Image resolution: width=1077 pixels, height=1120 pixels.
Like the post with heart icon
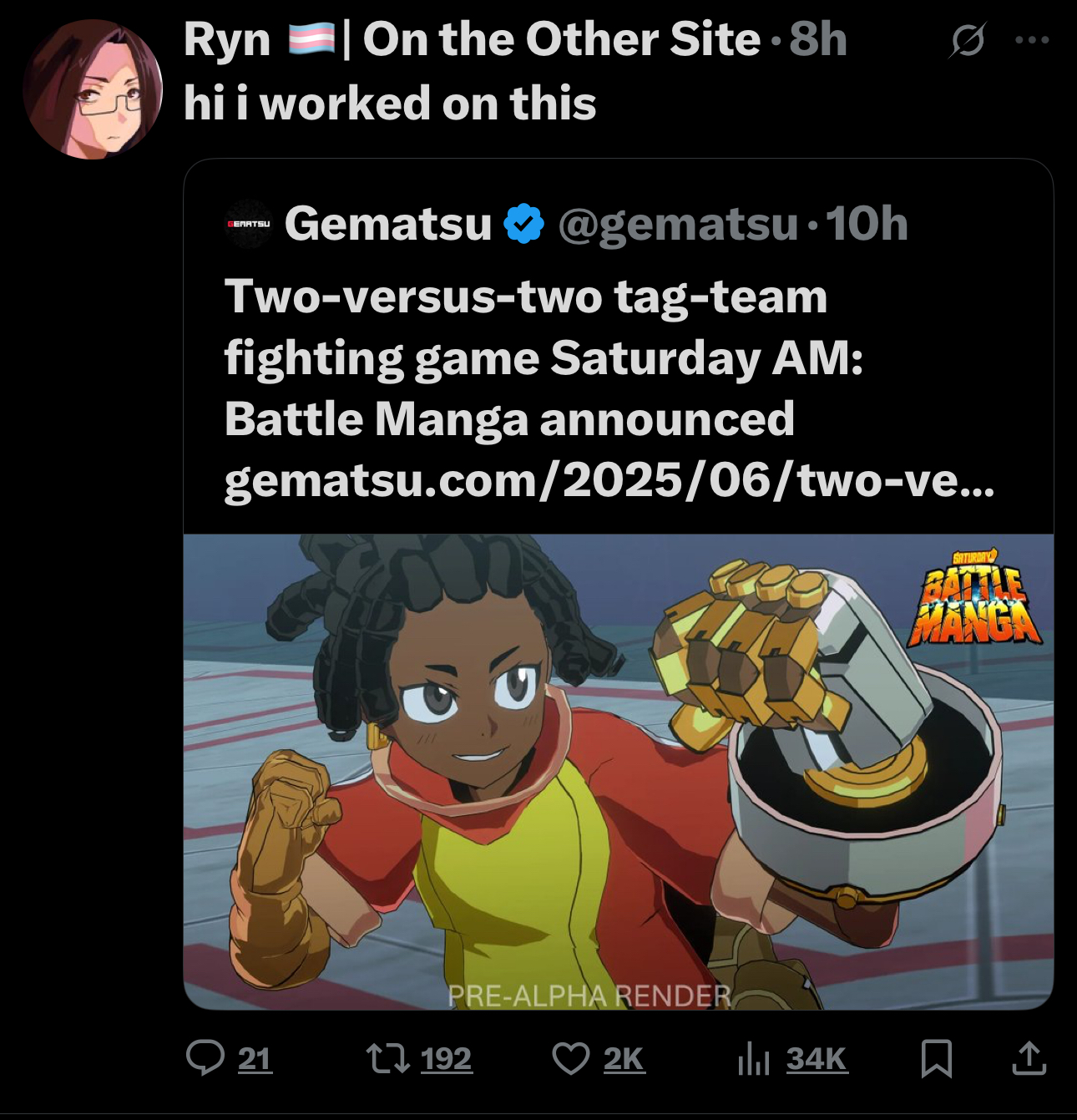571,1058
